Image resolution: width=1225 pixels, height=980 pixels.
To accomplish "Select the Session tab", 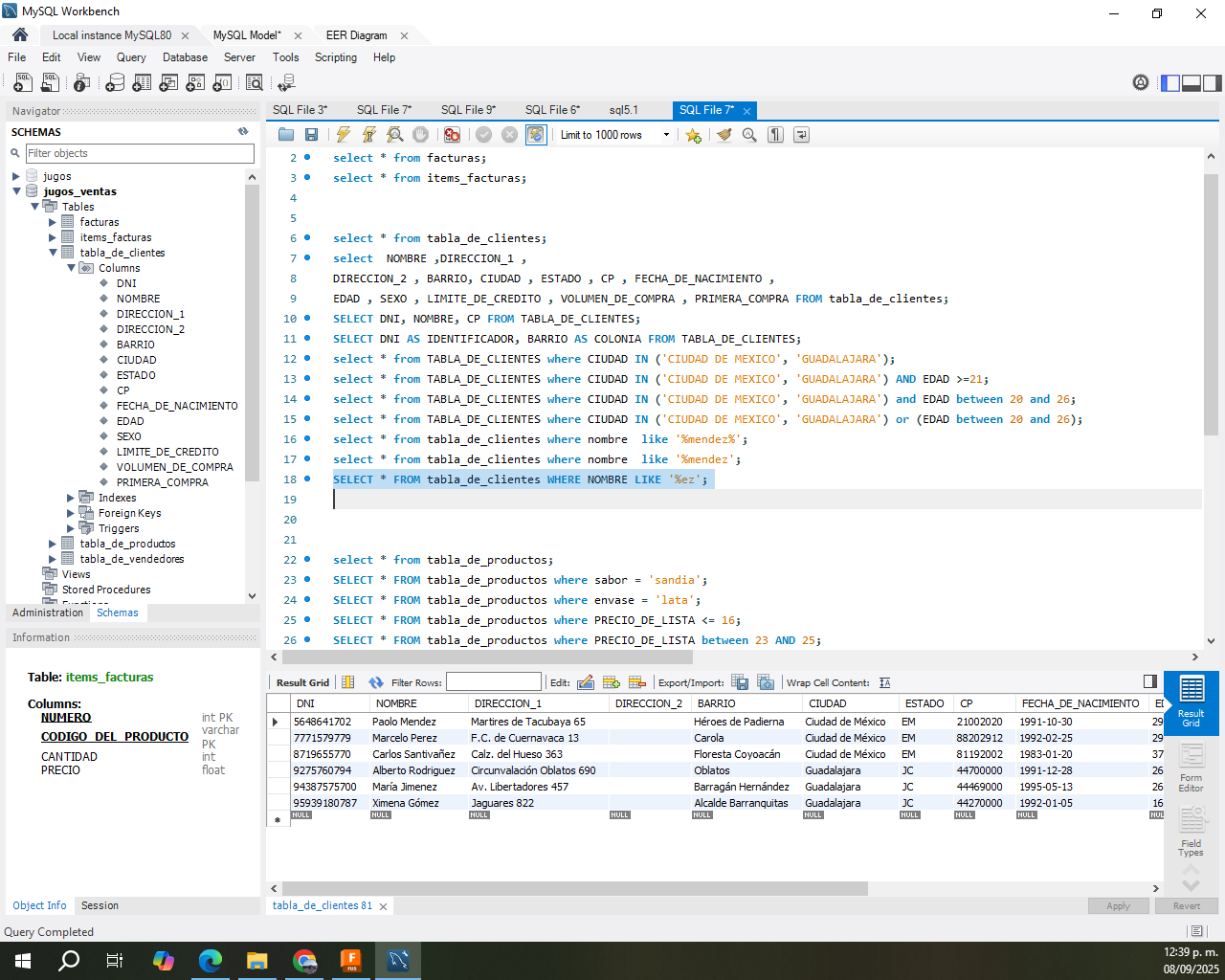I will tap(100, 905).
